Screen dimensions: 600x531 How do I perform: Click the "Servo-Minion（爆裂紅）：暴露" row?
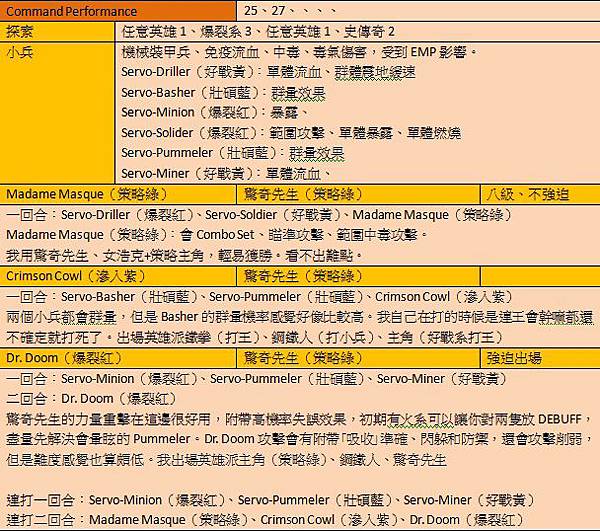coord(214,112)
